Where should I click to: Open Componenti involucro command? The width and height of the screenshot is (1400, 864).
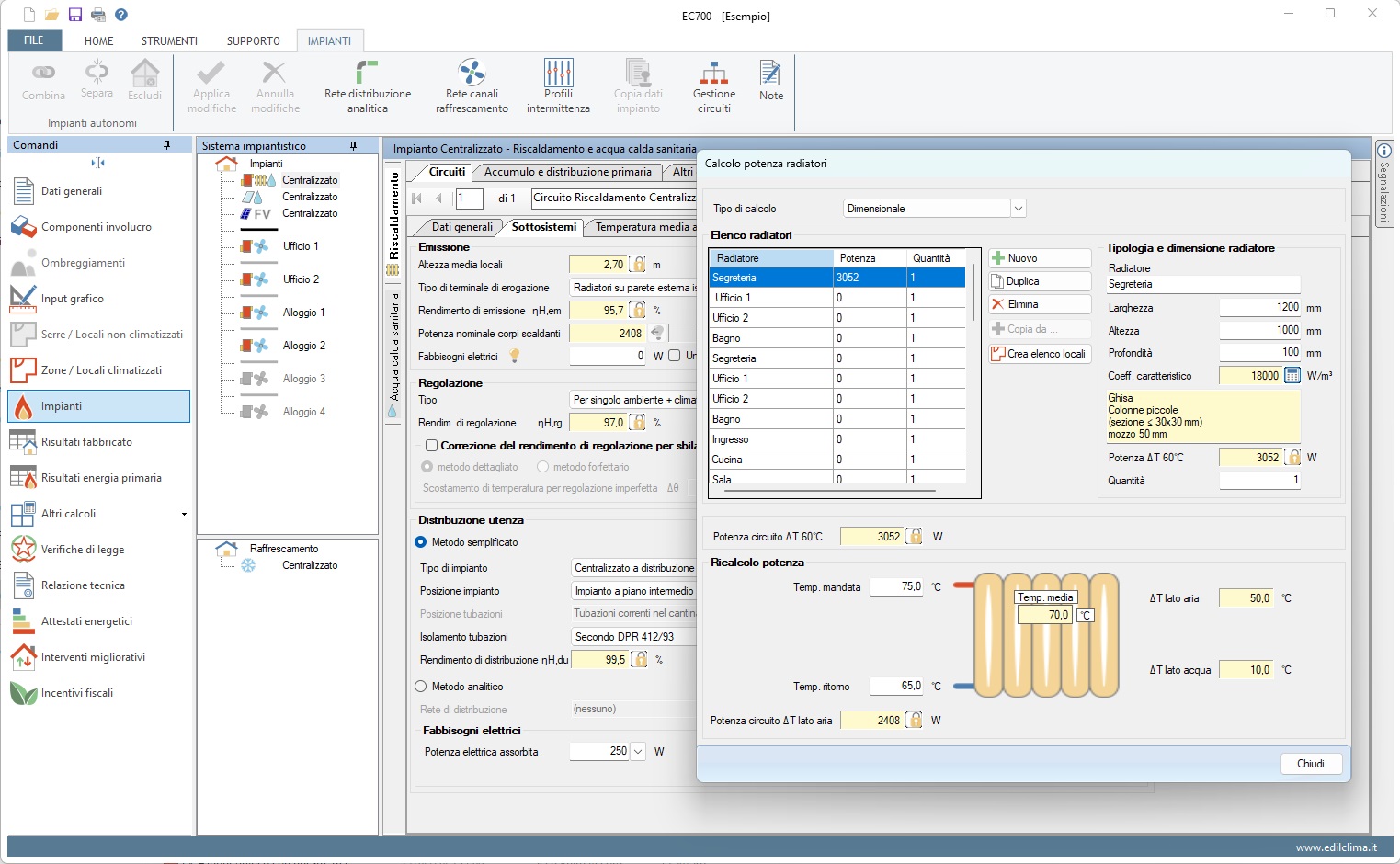99,227
